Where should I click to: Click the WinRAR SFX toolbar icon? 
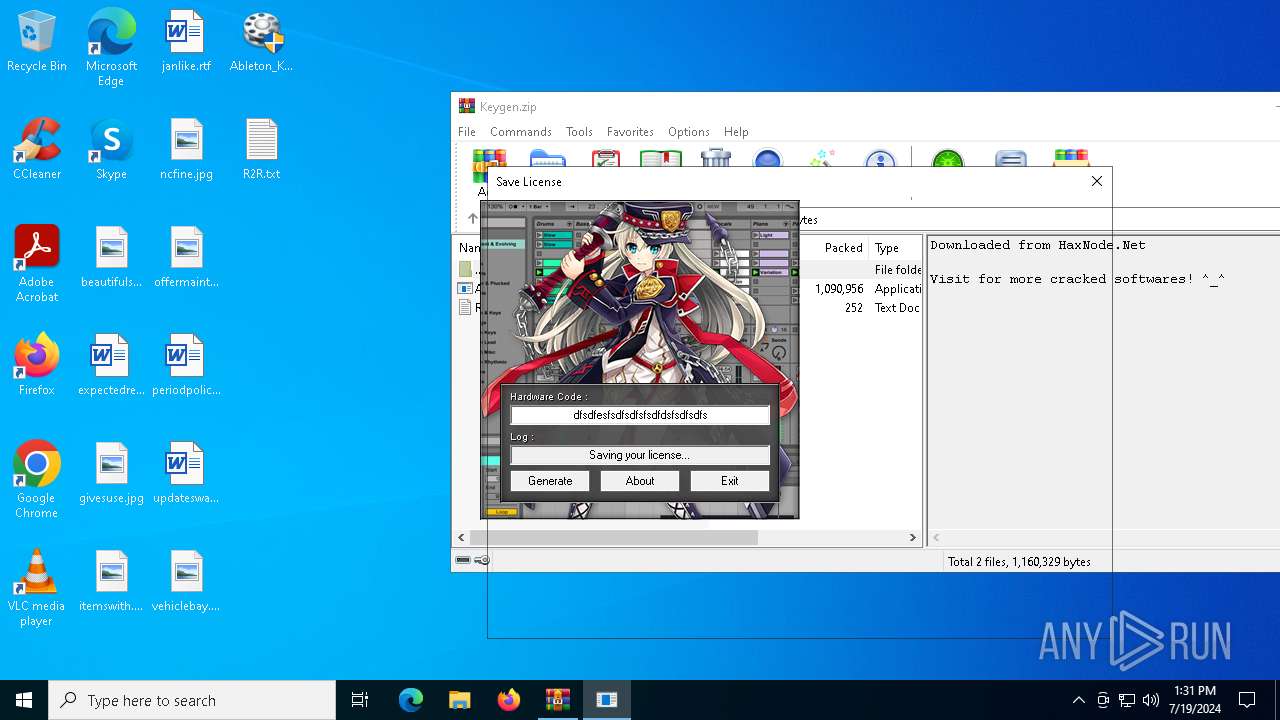pyautogui.click(x=1071, y=158)
